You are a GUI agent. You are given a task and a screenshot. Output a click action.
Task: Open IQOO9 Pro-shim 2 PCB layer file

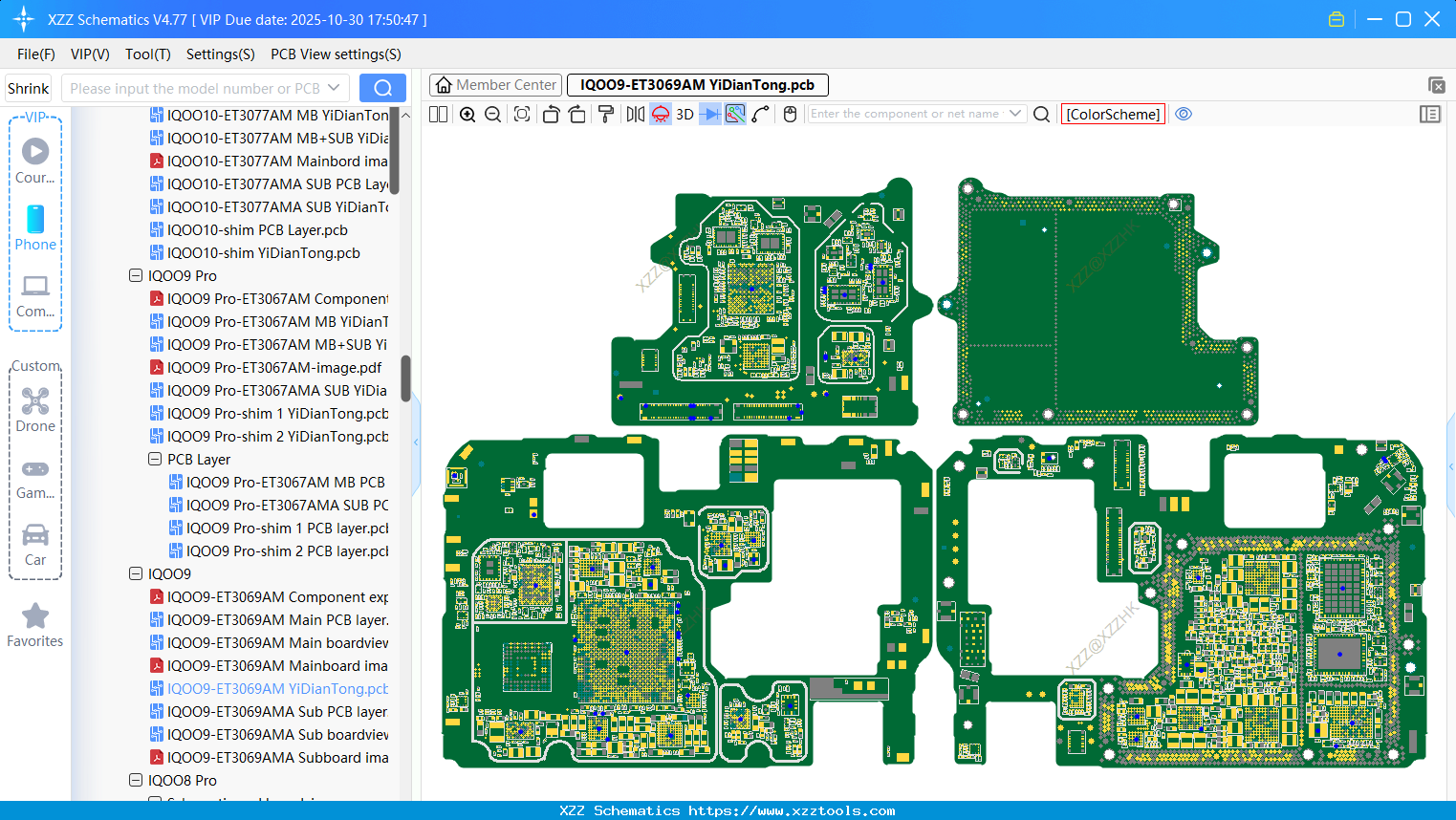tap(278, 550)
